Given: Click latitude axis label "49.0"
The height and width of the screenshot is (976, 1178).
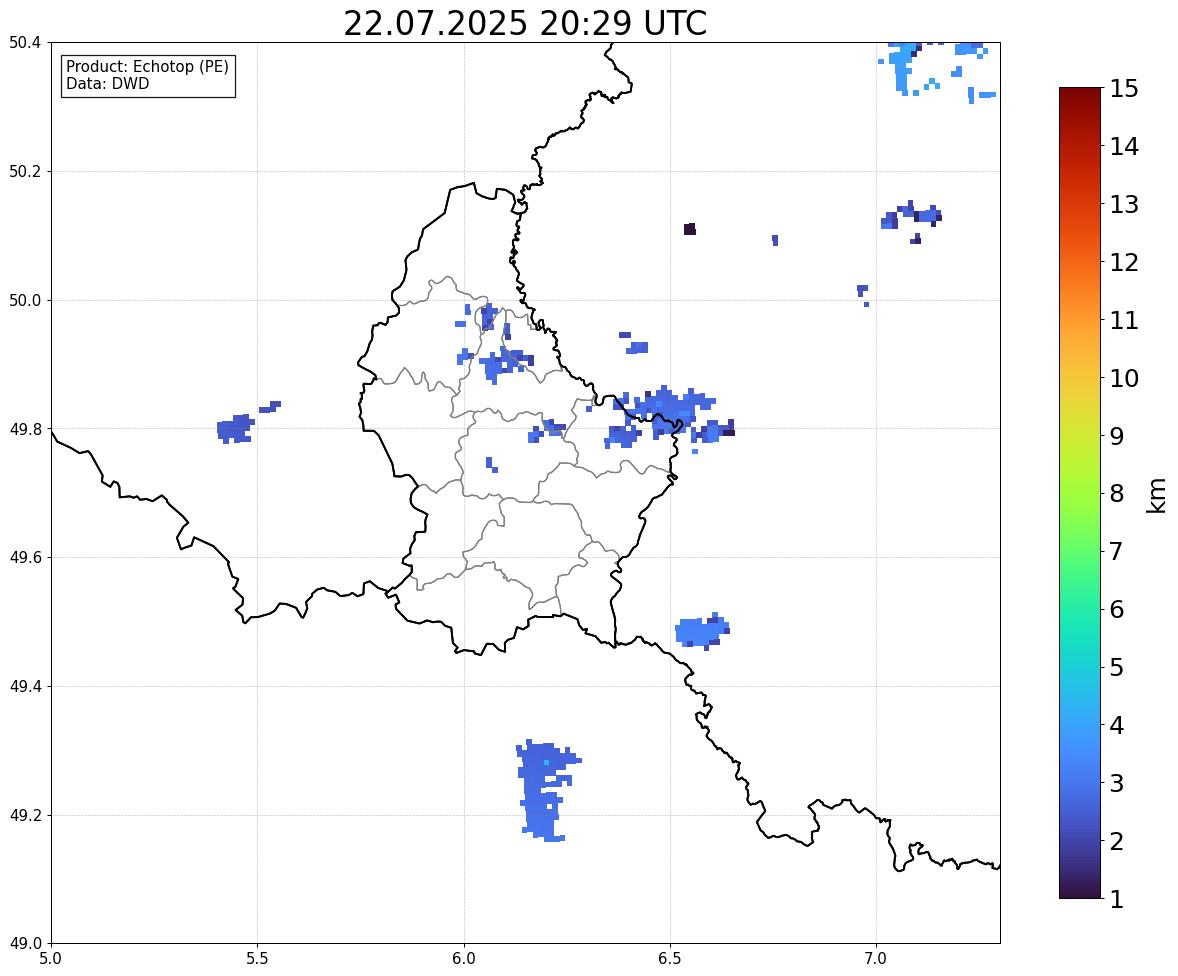Looking at the screenshot, I should pyautogui.click(x=25, y=944).
